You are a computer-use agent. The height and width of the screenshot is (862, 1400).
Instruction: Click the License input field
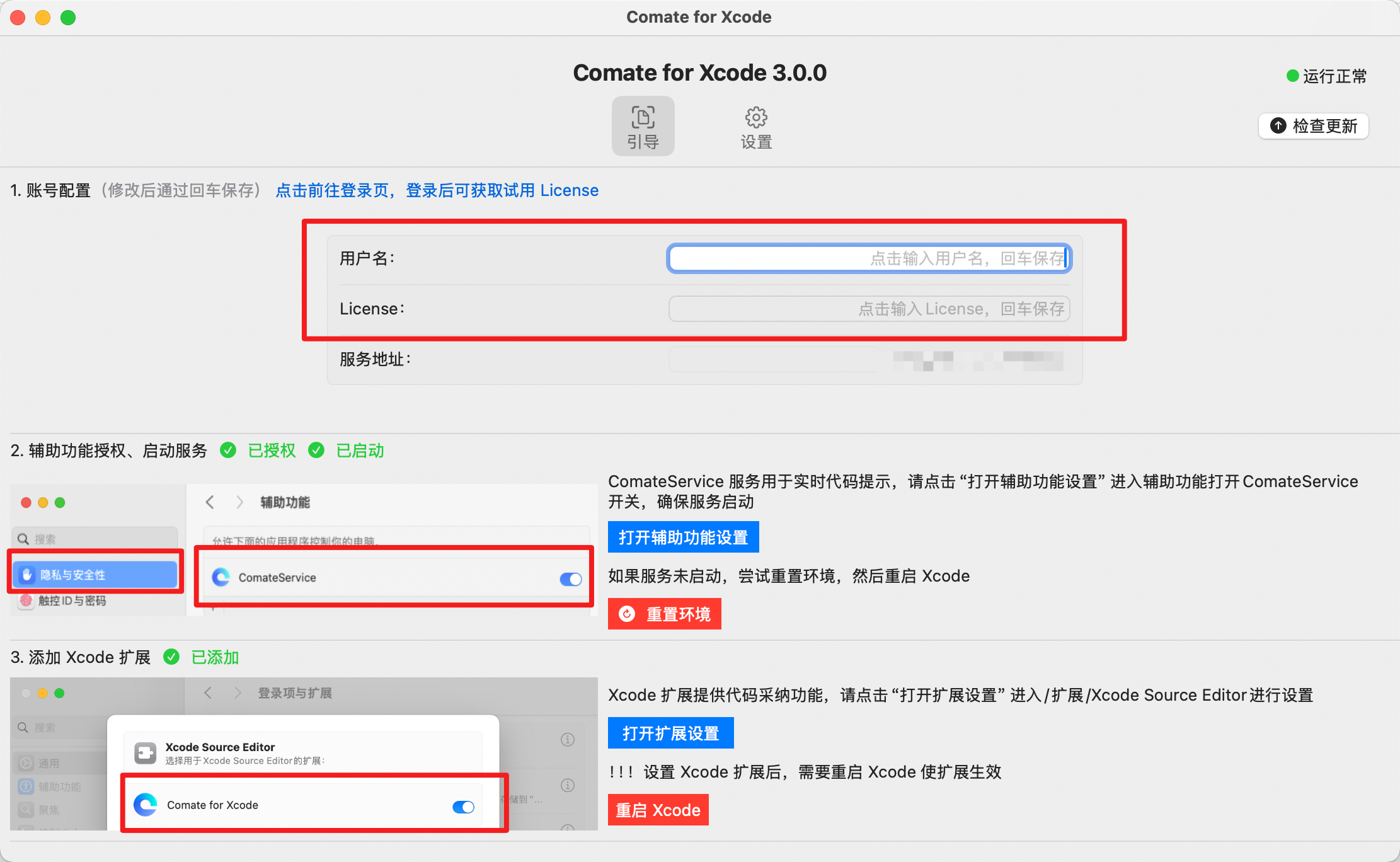click(x=869, y=309)
